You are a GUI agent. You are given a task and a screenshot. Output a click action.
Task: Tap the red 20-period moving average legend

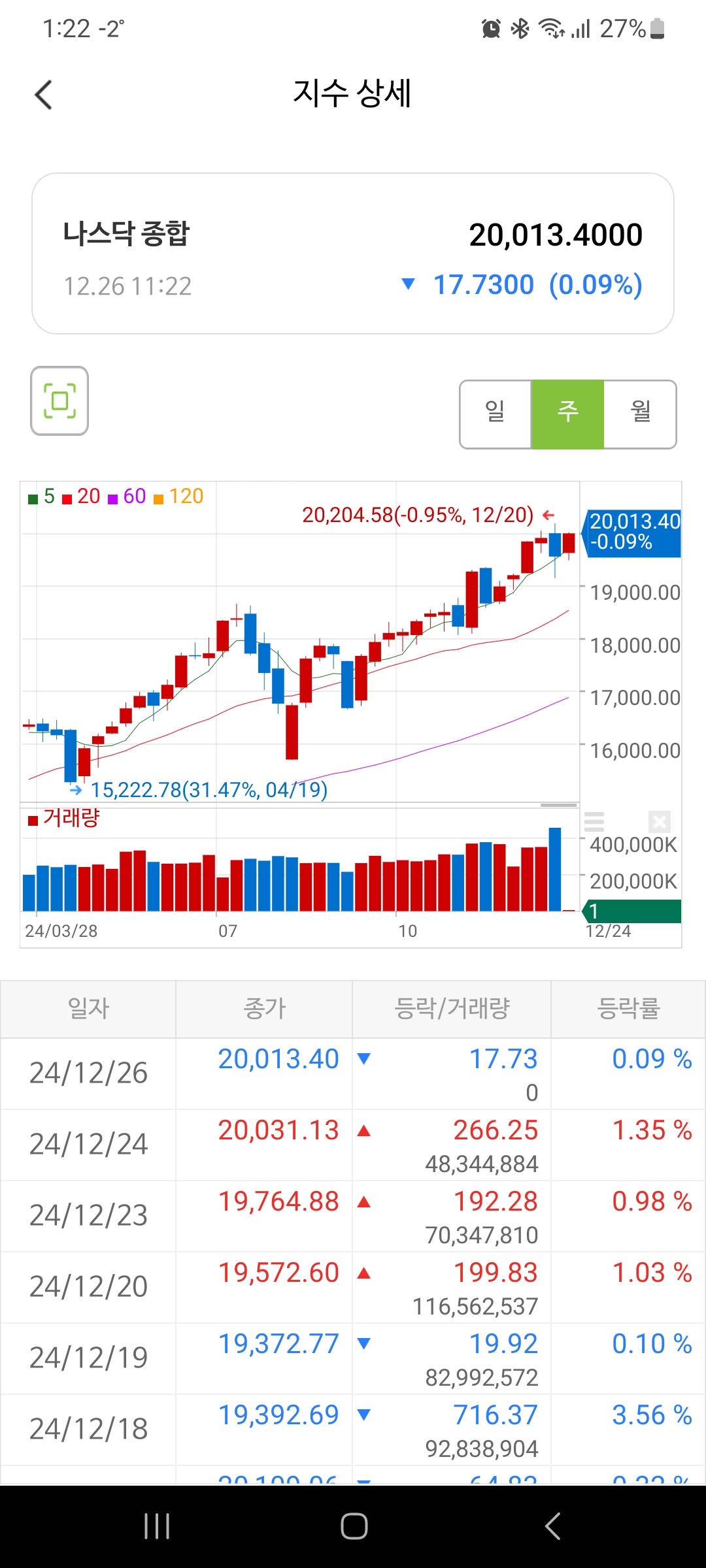click(82, 497)
